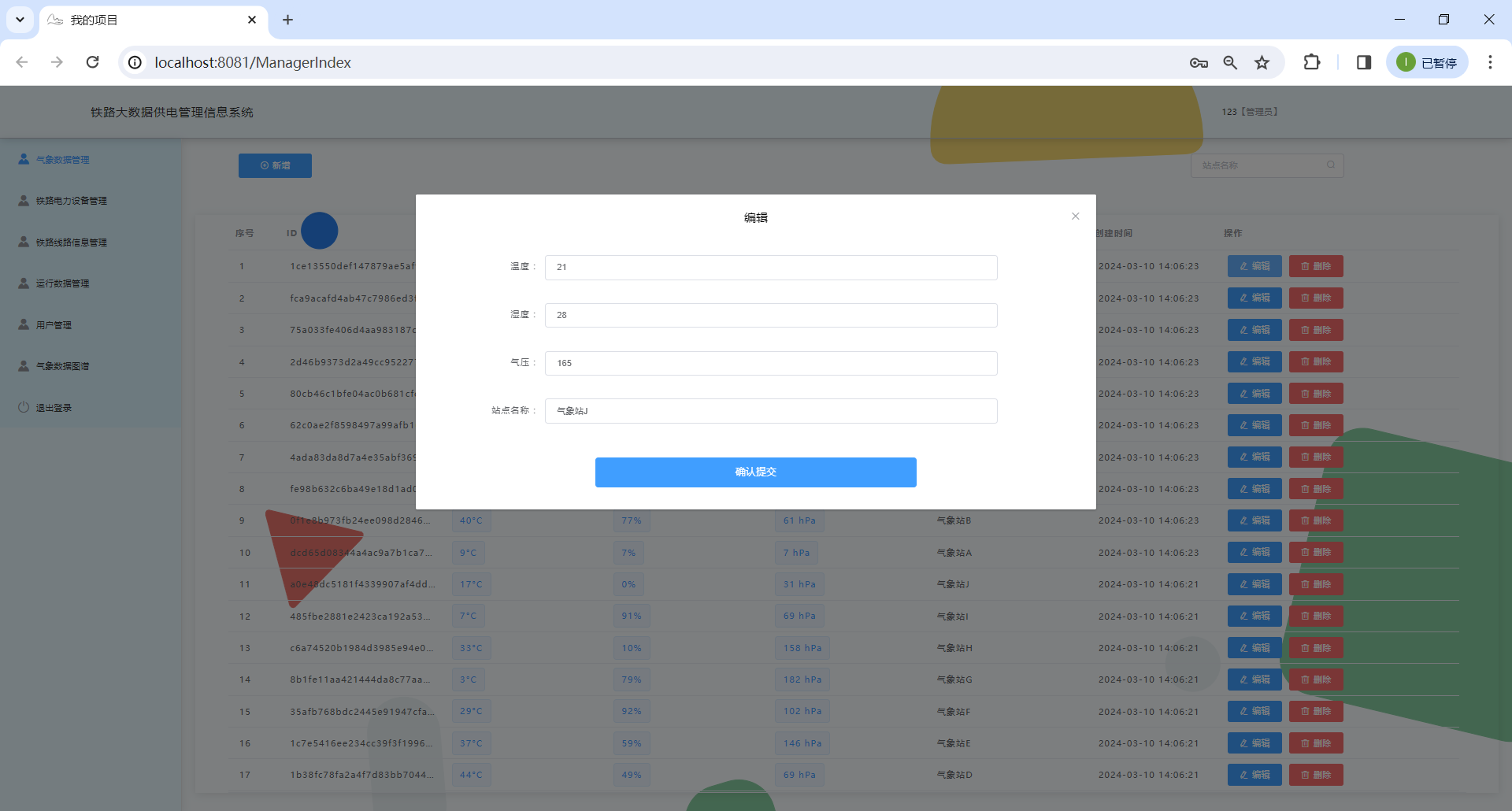Bookmark the page with the star icon
Viewport: 1512px width, 811px height.
(1262, 62)
